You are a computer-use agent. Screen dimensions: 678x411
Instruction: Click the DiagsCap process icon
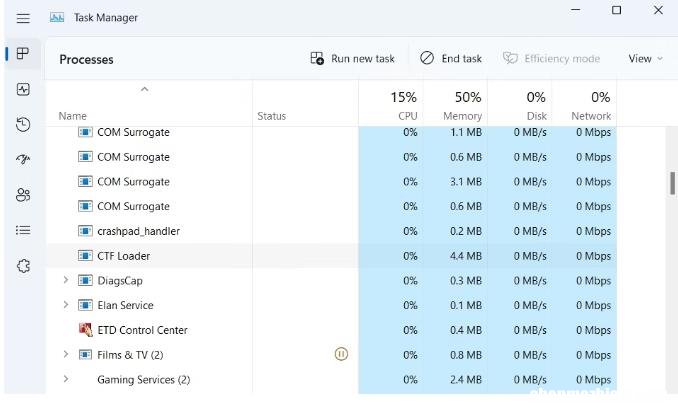85,280
